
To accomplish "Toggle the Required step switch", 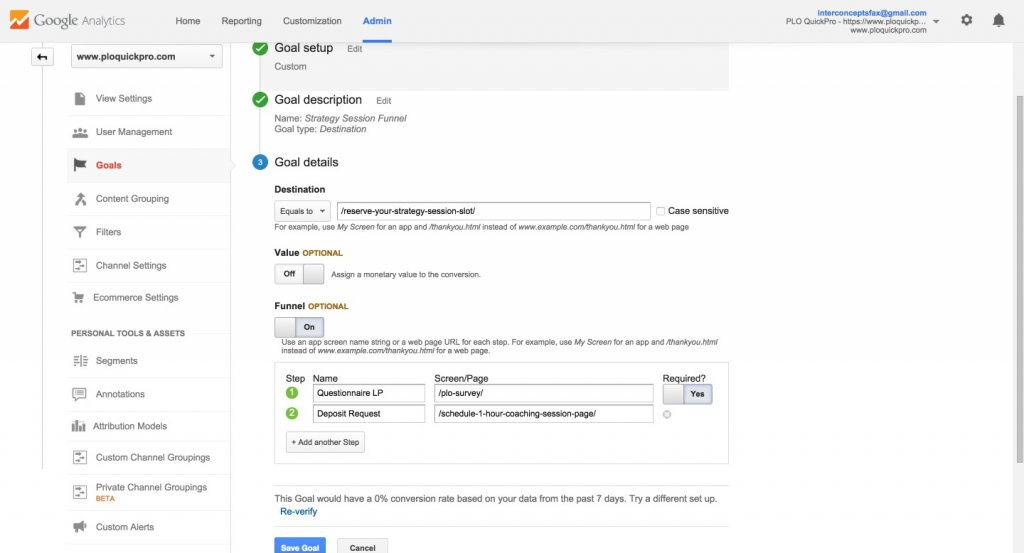I will [x=687, y=394].
